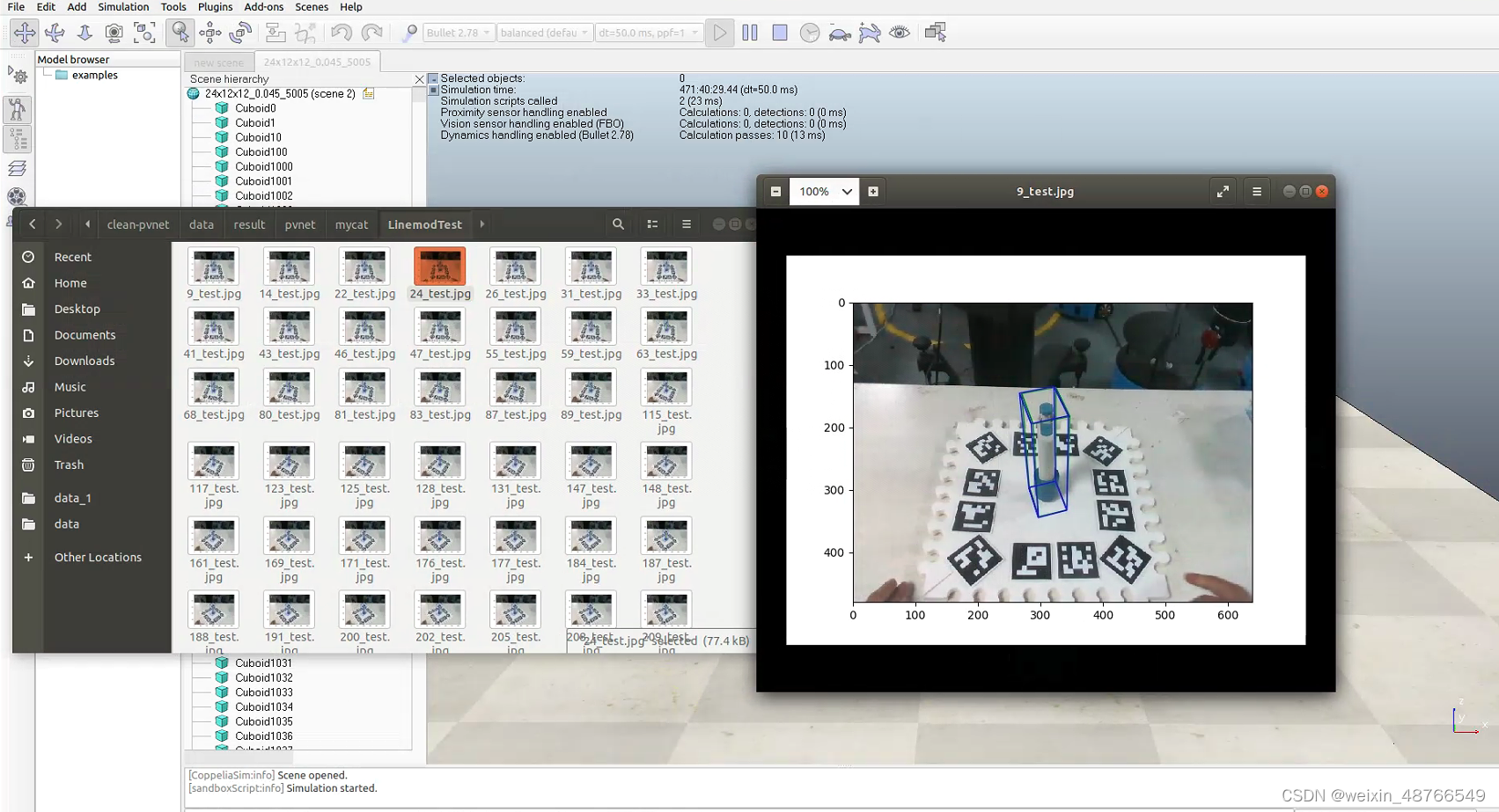Stop the simulation
The width and height of the screenshot is (1499, 812).
tap(780, 33)
